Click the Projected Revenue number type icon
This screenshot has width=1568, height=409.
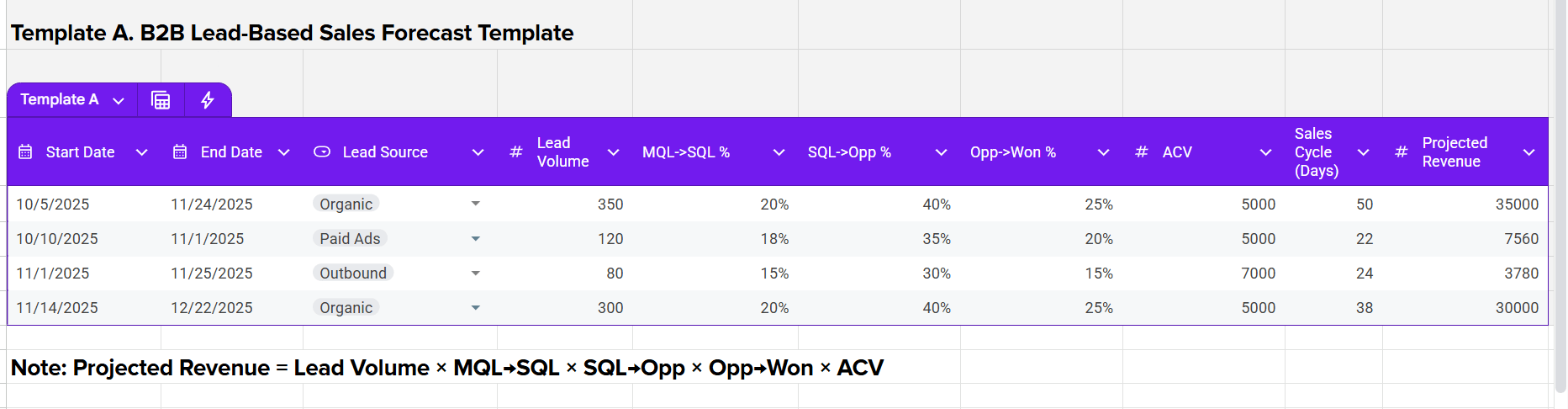coord(1402,152)
